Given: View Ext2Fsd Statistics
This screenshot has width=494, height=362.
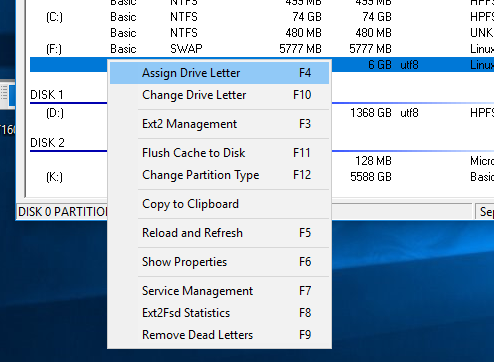Looking at the screenshot, I should tap(219, 313).
